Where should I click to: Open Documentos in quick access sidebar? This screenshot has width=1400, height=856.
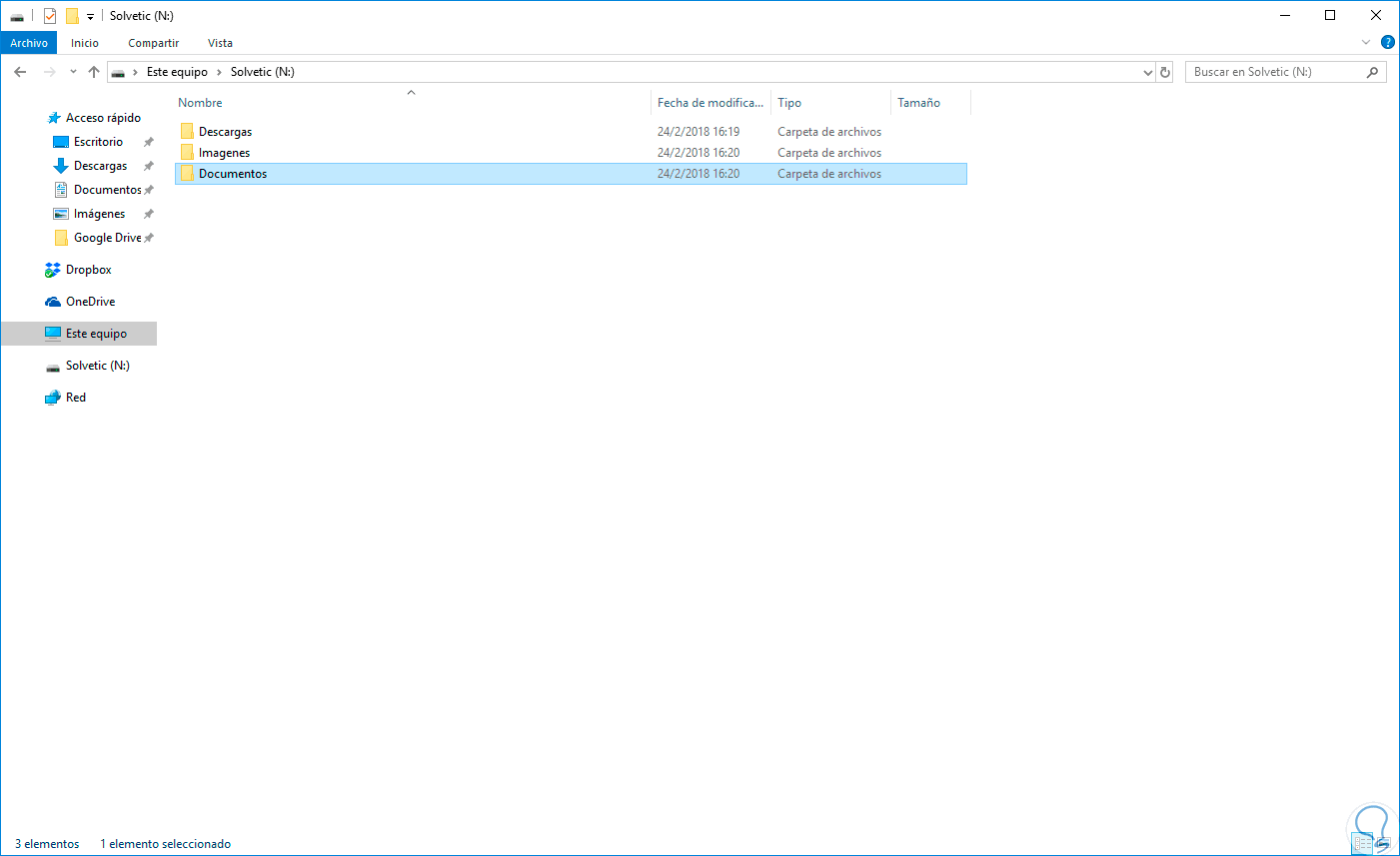[107, 190]
